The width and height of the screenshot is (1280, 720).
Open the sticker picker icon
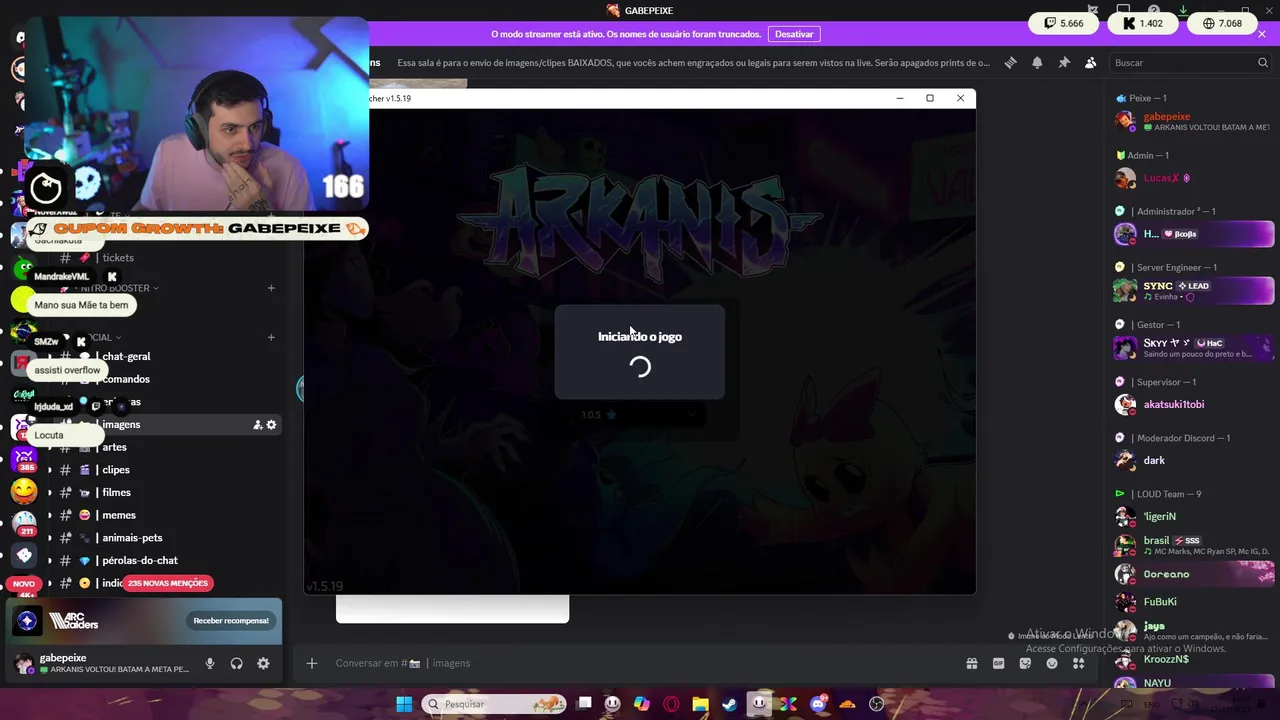click(x=1025, y=663)
